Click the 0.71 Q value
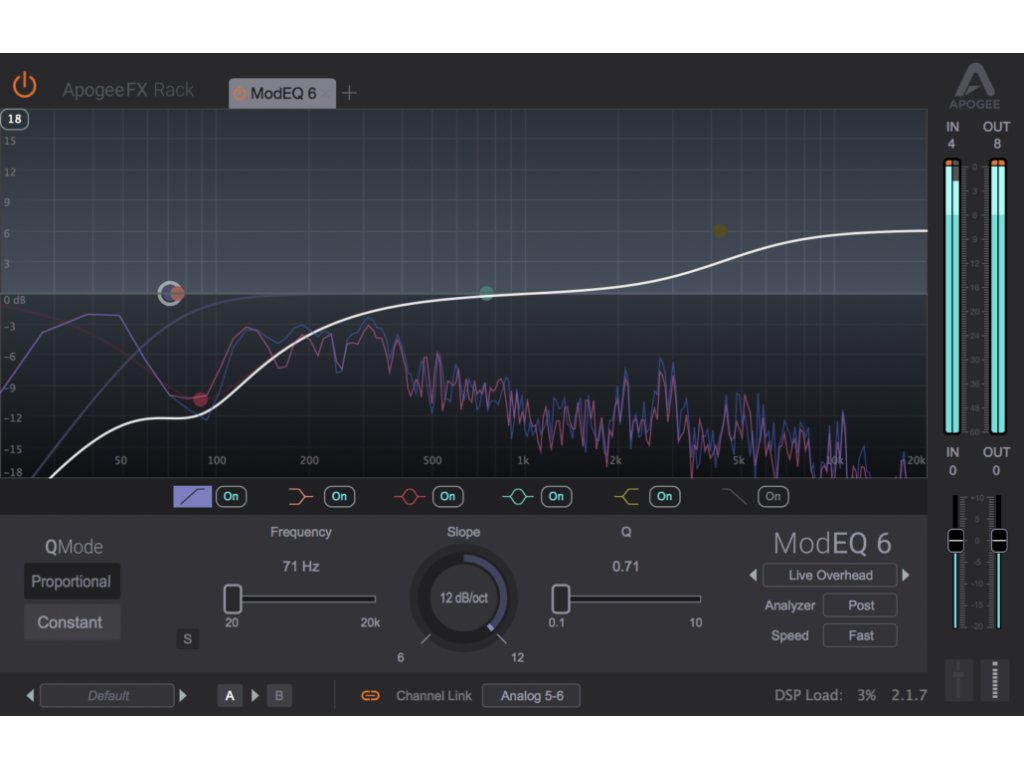This screenshot has width=1024, height=768. (625, 566)
